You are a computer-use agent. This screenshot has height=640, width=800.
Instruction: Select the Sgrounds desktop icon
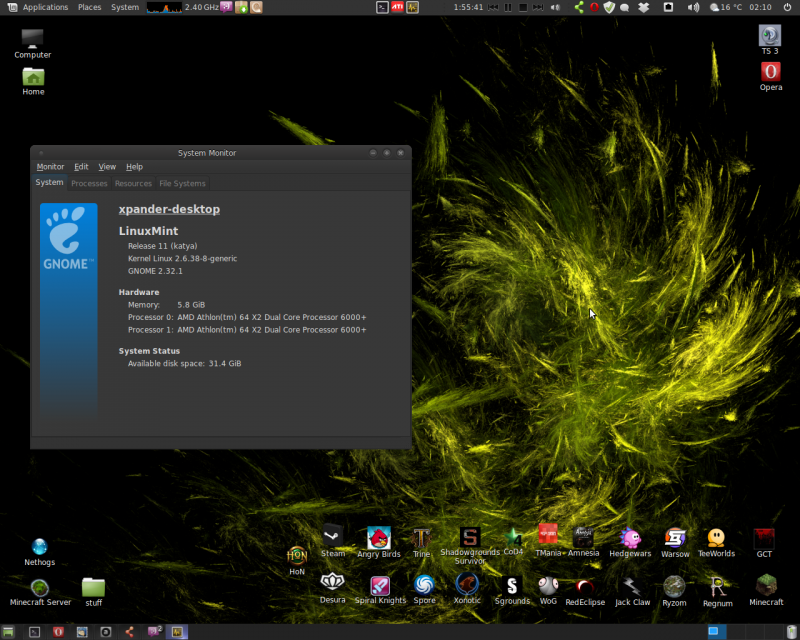[x=512, y=590]
